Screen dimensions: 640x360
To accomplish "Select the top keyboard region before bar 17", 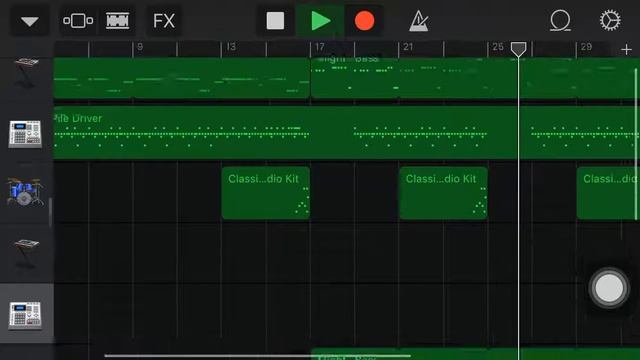I will pos(182,78).
